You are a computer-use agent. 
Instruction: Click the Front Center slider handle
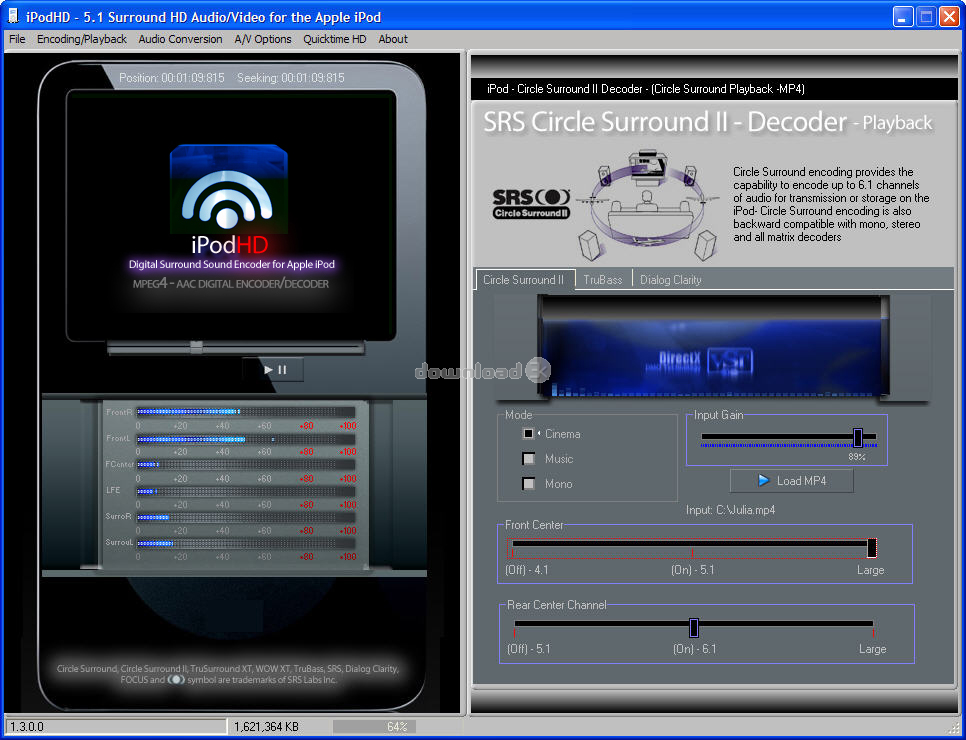click(x=872, y=547)
